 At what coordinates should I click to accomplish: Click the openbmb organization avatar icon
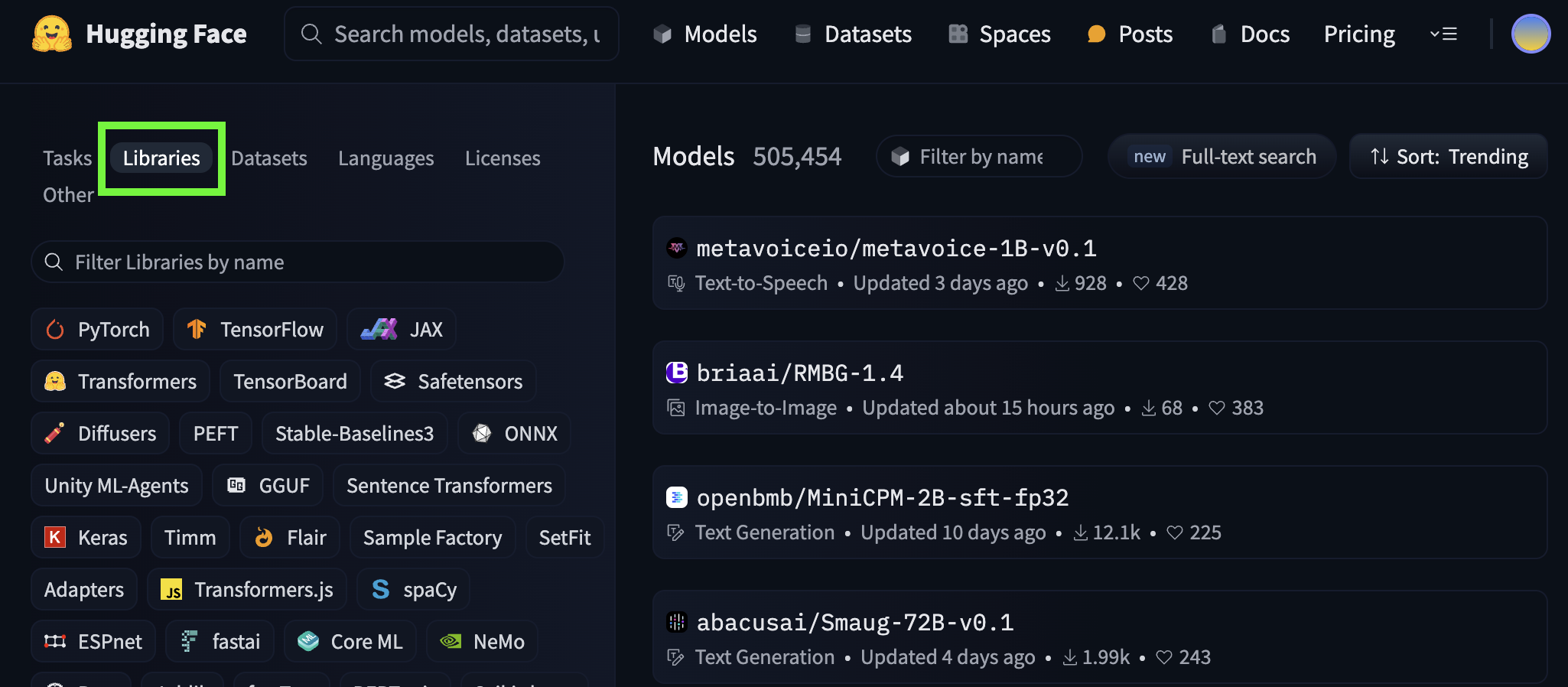[x=677, y=497]
